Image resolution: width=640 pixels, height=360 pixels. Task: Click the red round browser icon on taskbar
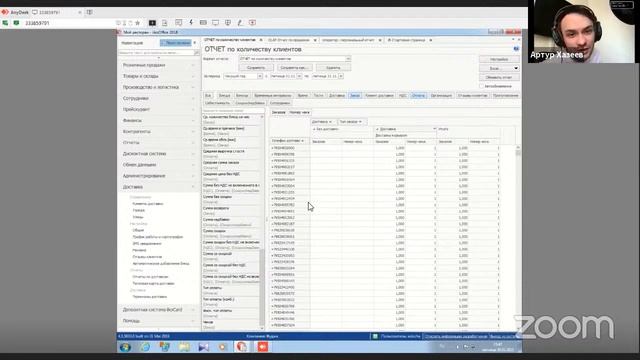coord(242,347)
